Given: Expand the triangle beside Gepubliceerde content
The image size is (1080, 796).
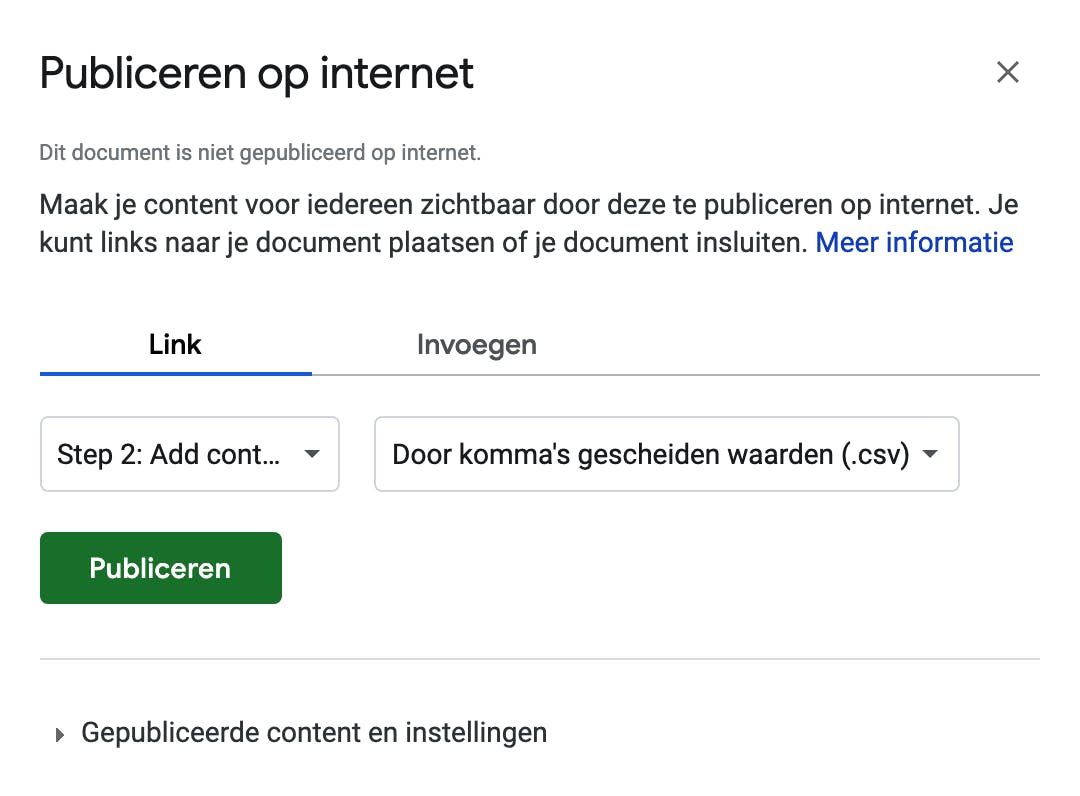Looking at the screenshot, I should click(x=60, y=735).
